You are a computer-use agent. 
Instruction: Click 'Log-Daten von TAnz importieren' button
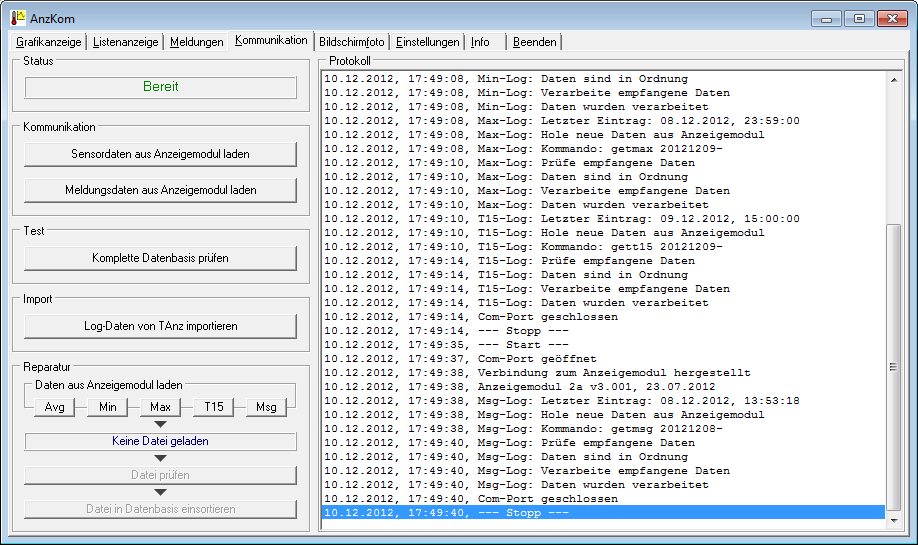tap(160, 326)
